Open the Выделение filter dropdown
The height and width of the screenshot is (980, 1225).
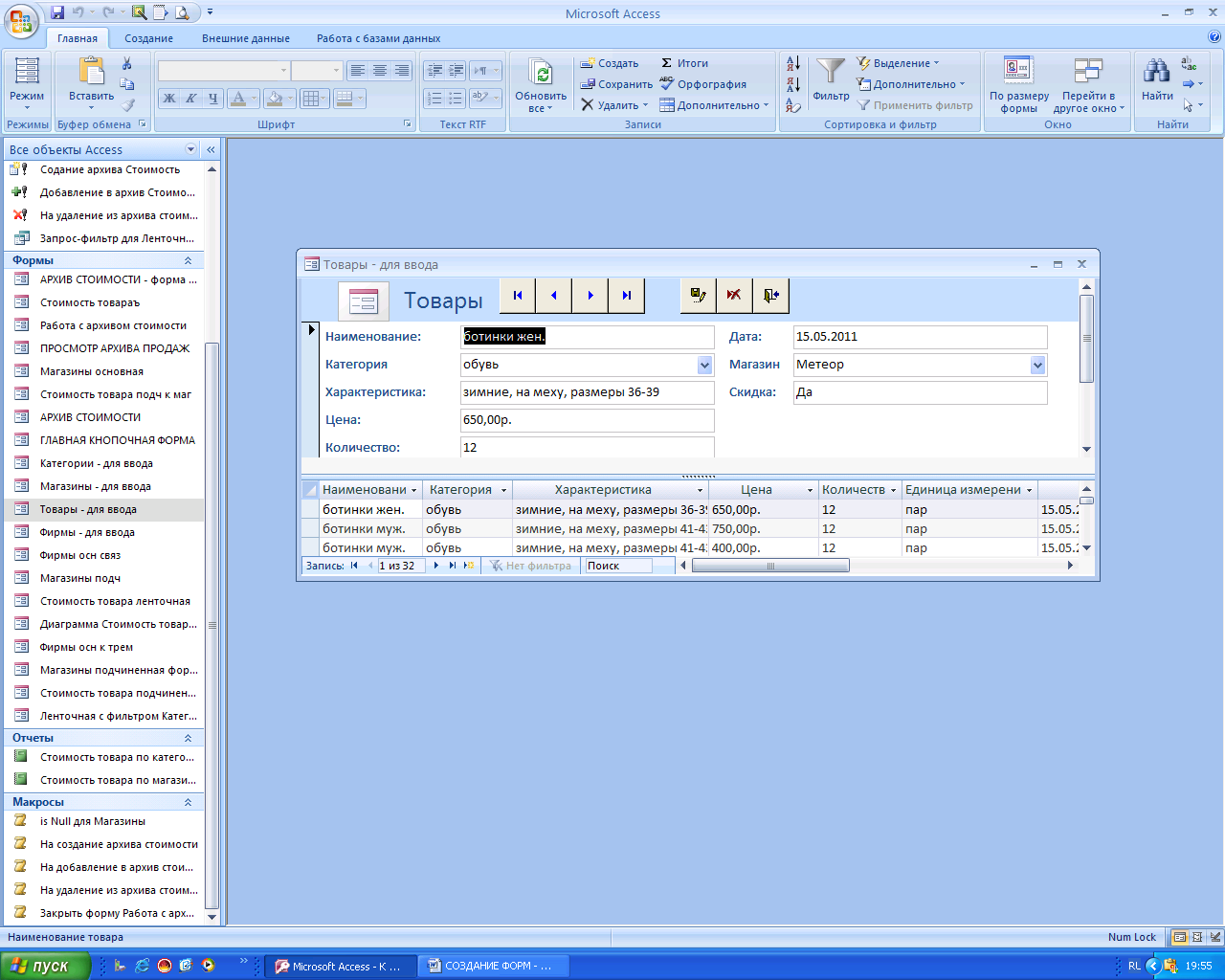tap(899, 63)
